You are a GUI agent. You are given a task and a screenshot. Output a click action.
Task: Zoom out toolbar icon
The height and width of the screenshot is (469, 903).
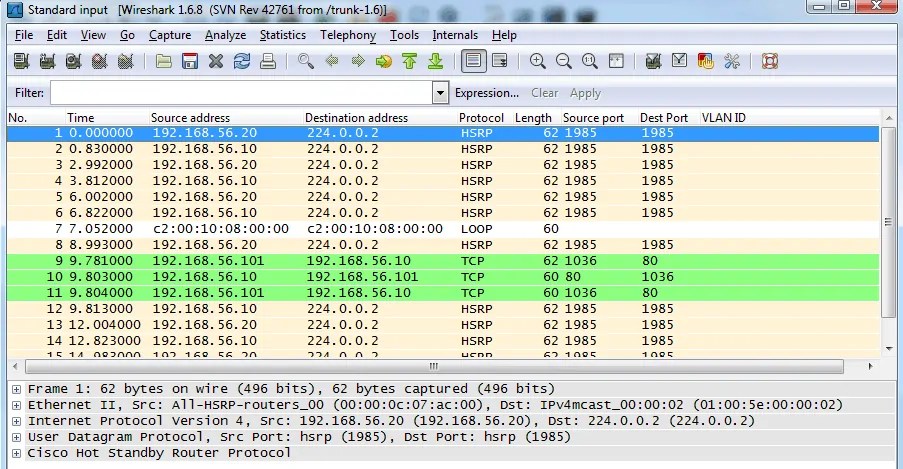(x=564, y=61)
